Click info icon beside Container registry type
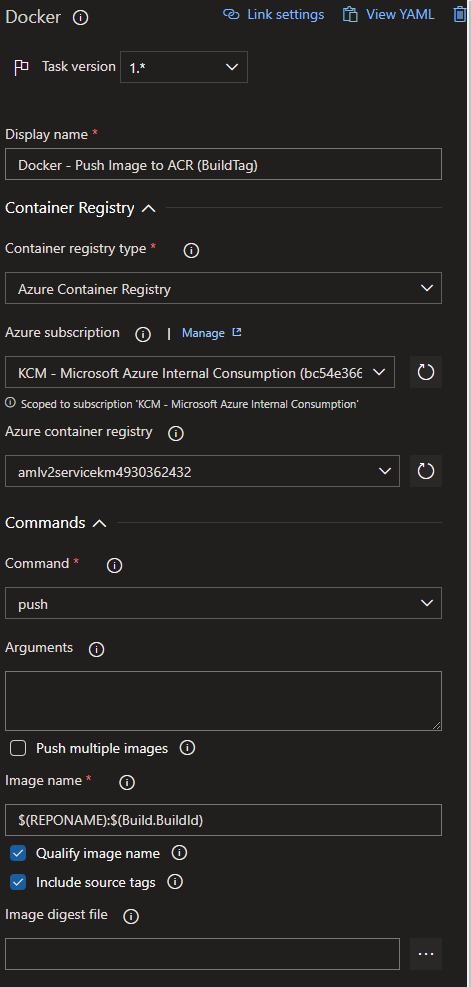 tap(191, 251)
